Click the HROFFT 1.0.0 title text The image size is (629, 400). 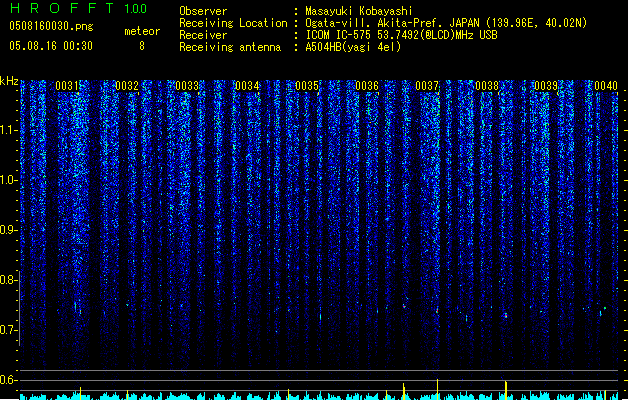[79, 8]
